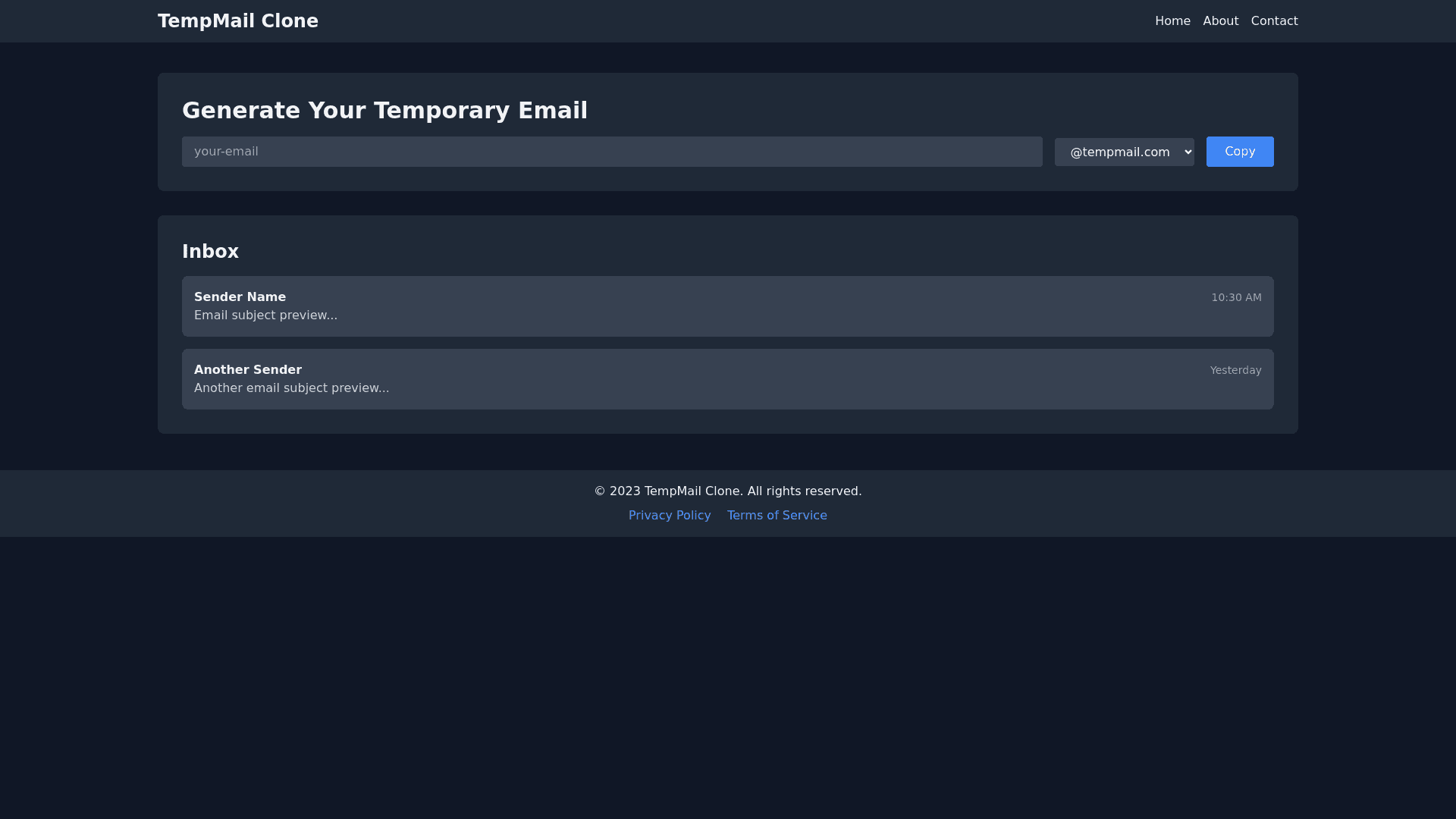Click the 'Sender Name' bold label
Screen dimensions: 1456x819
coord(240,297)
